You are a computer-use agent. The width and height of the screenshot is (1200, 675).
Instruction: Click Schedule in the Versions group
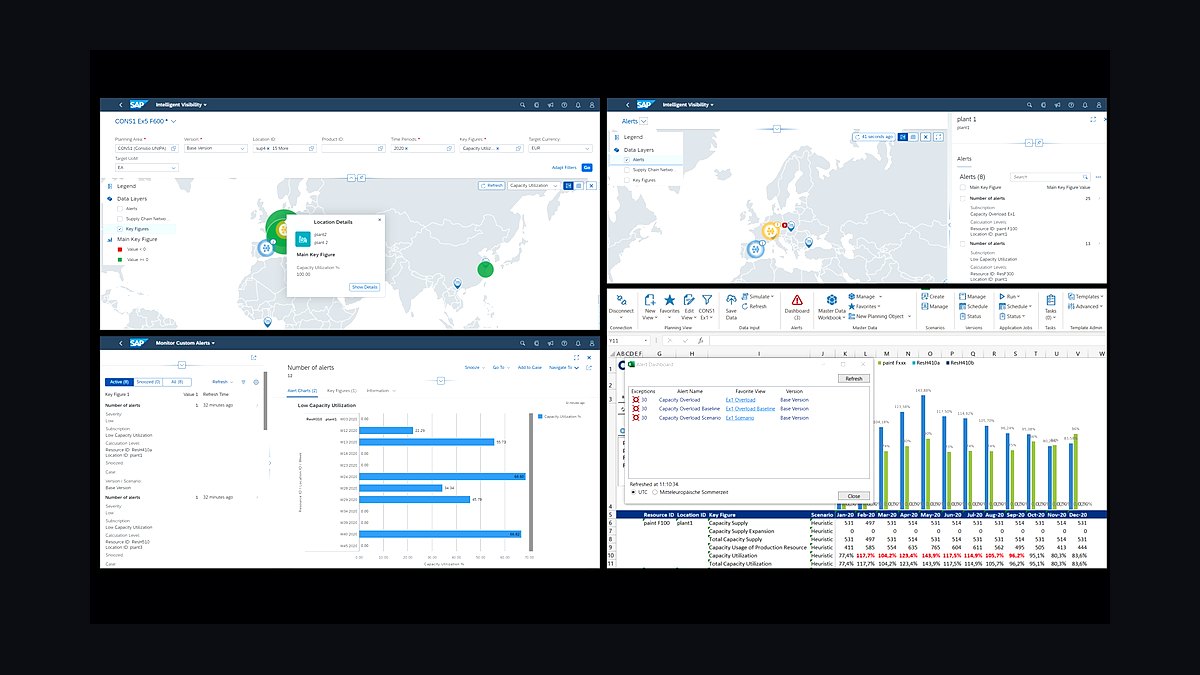click(x=973, y=307)
